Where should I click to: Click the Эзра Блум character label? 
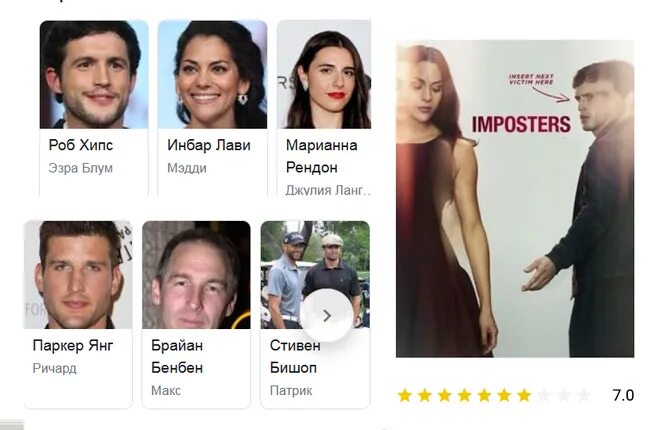point(81,168)
